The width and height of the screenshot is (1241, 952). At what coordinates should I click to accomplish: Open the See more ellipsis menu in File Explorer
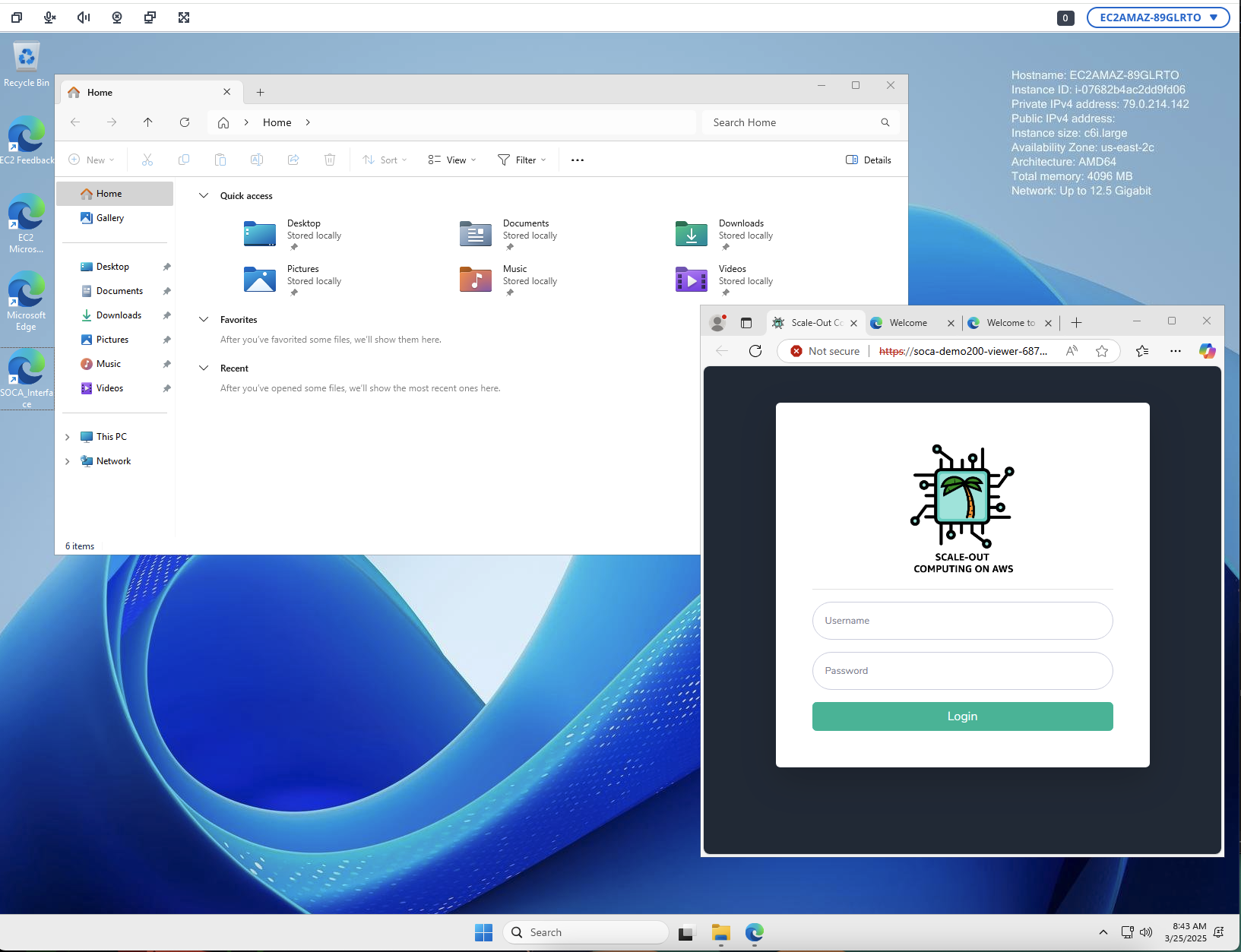coord(578,160)
